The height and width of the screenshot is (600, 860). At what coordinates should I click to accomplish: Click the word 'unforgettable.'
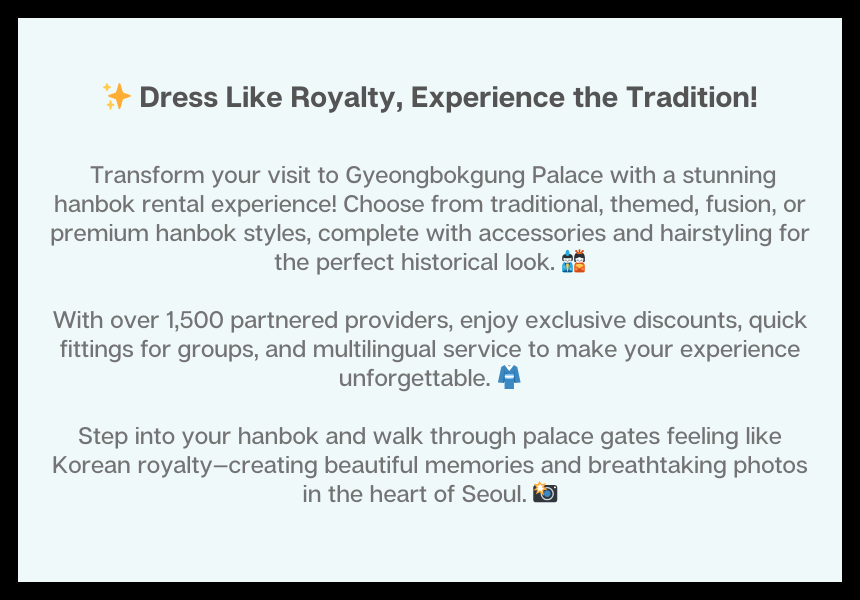[x=415, y=378]
